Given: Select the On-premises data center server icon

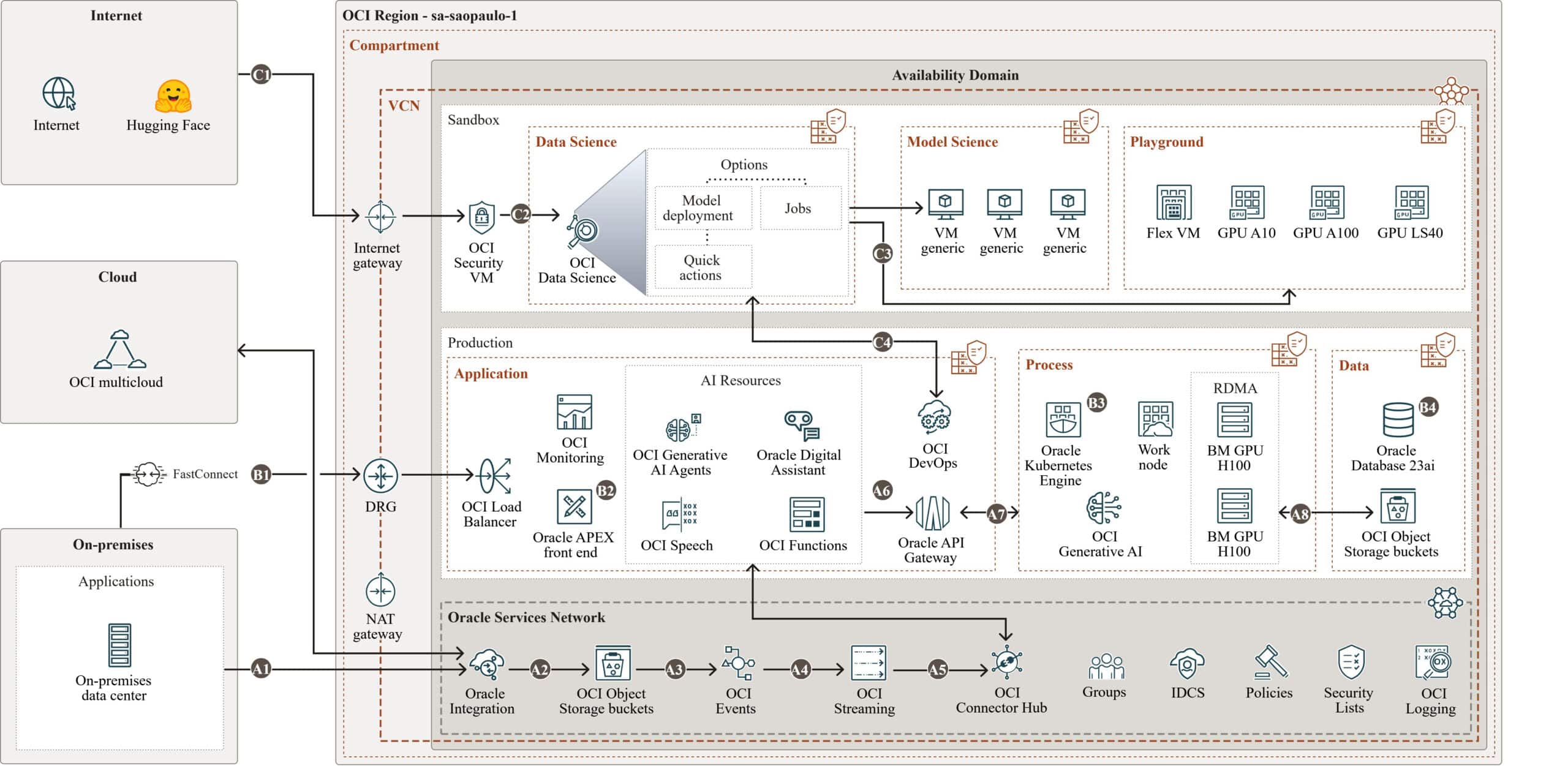Looking at the screenshot, I should click(x=119, y=645).
